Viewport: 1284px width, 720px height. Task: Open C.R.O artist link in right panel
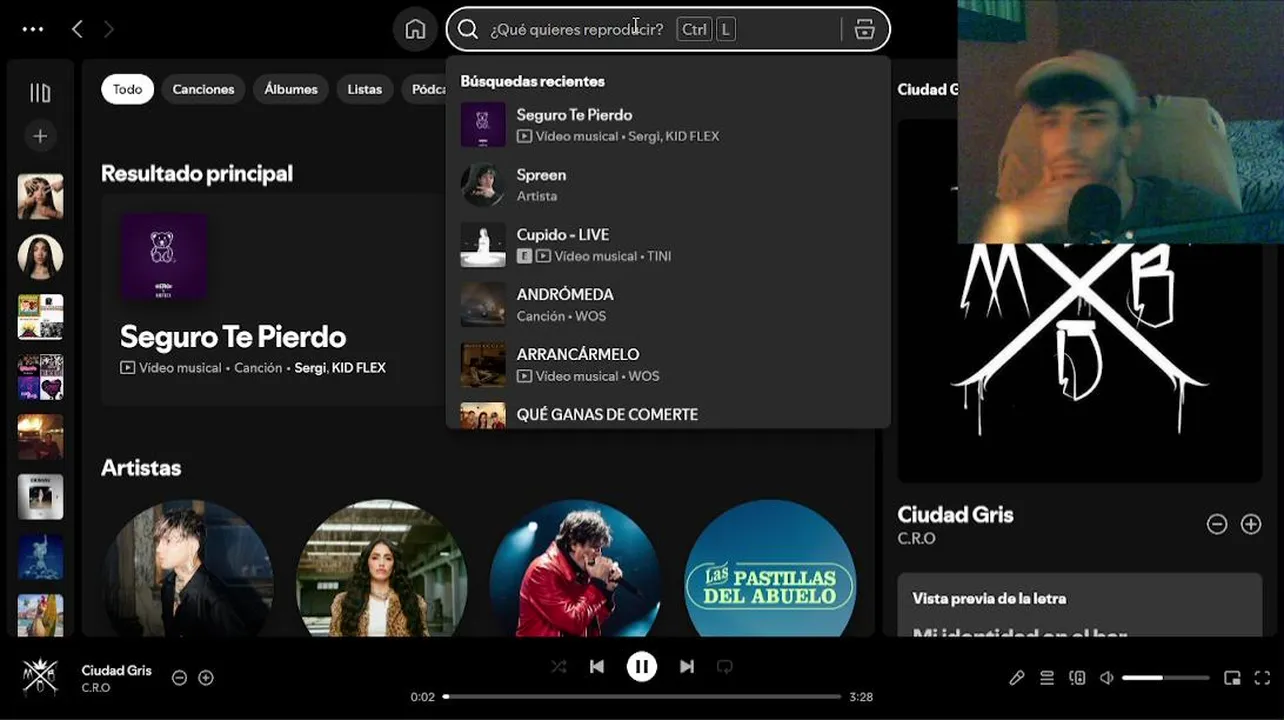pos(916,538)
